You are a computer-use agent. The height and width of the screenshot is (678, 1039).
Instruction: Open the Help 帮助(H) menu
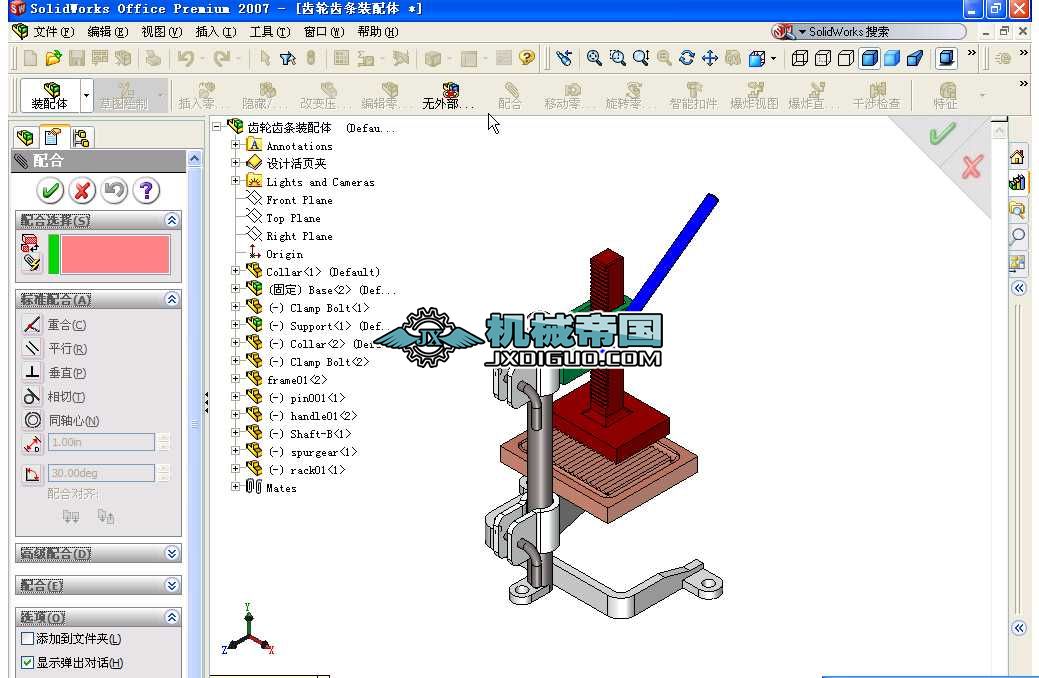pyautogui.click(x=378, y=32)
